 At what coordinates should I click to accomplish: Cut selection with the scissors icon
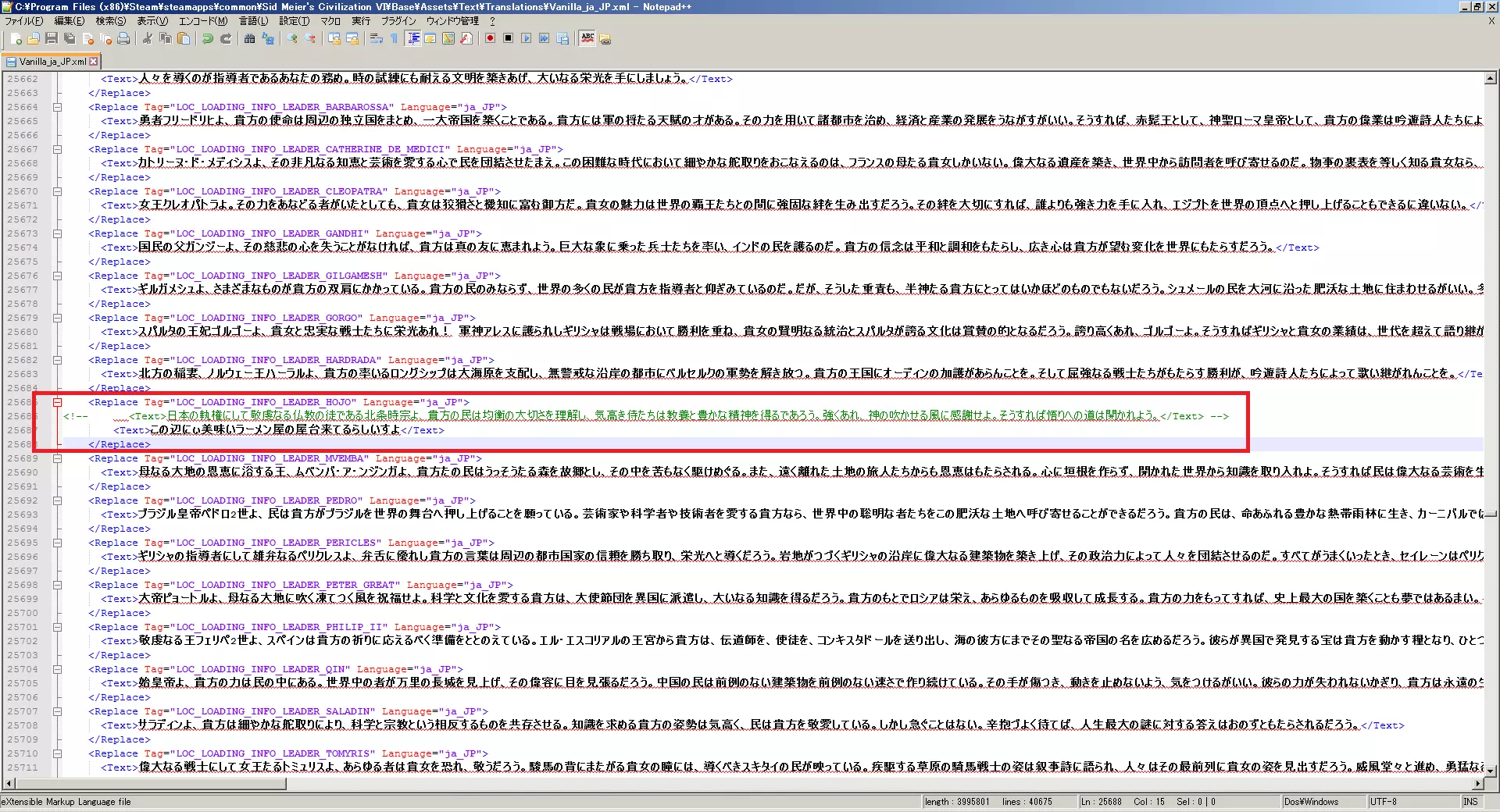pyautogui.click(x=148, y=38)
